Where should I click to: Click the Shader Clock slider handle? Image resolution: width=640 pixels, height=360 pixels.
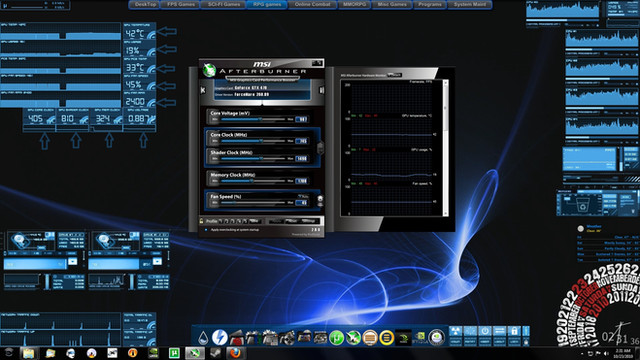[261, 158]
